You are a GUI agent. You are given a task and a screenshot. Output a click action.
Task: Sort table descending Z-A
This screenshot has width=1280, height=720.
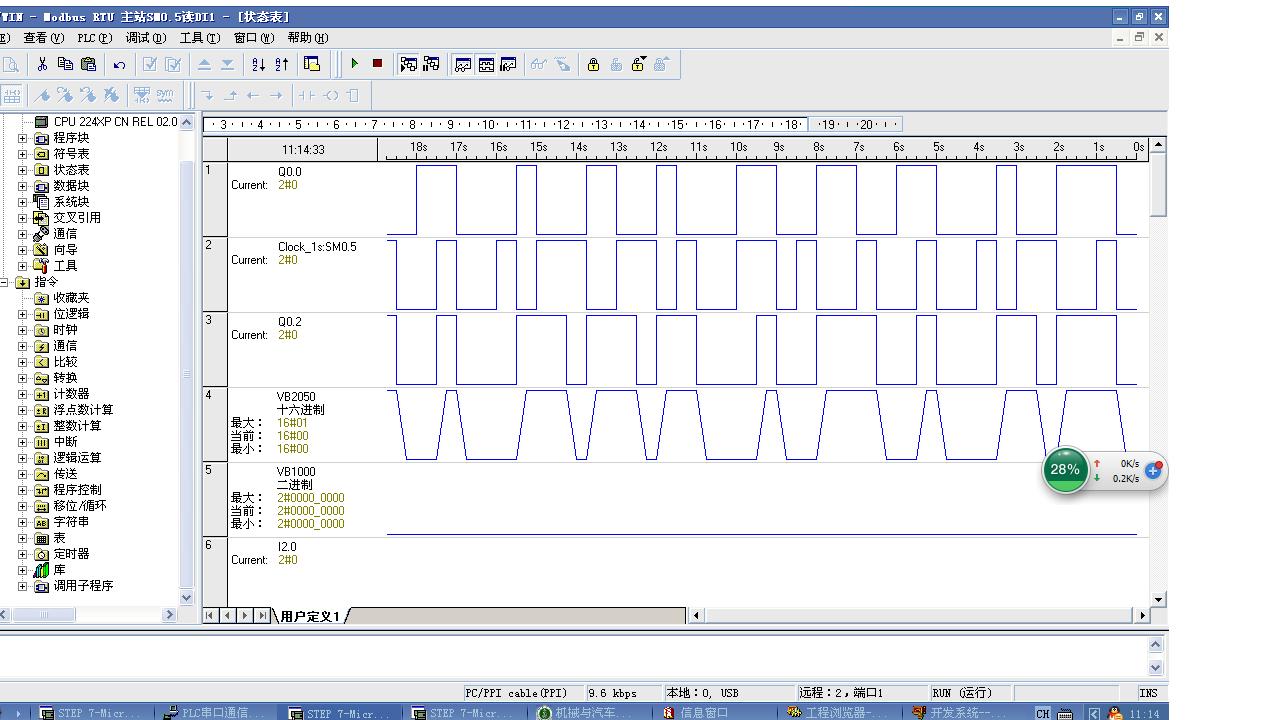(281, 64)
